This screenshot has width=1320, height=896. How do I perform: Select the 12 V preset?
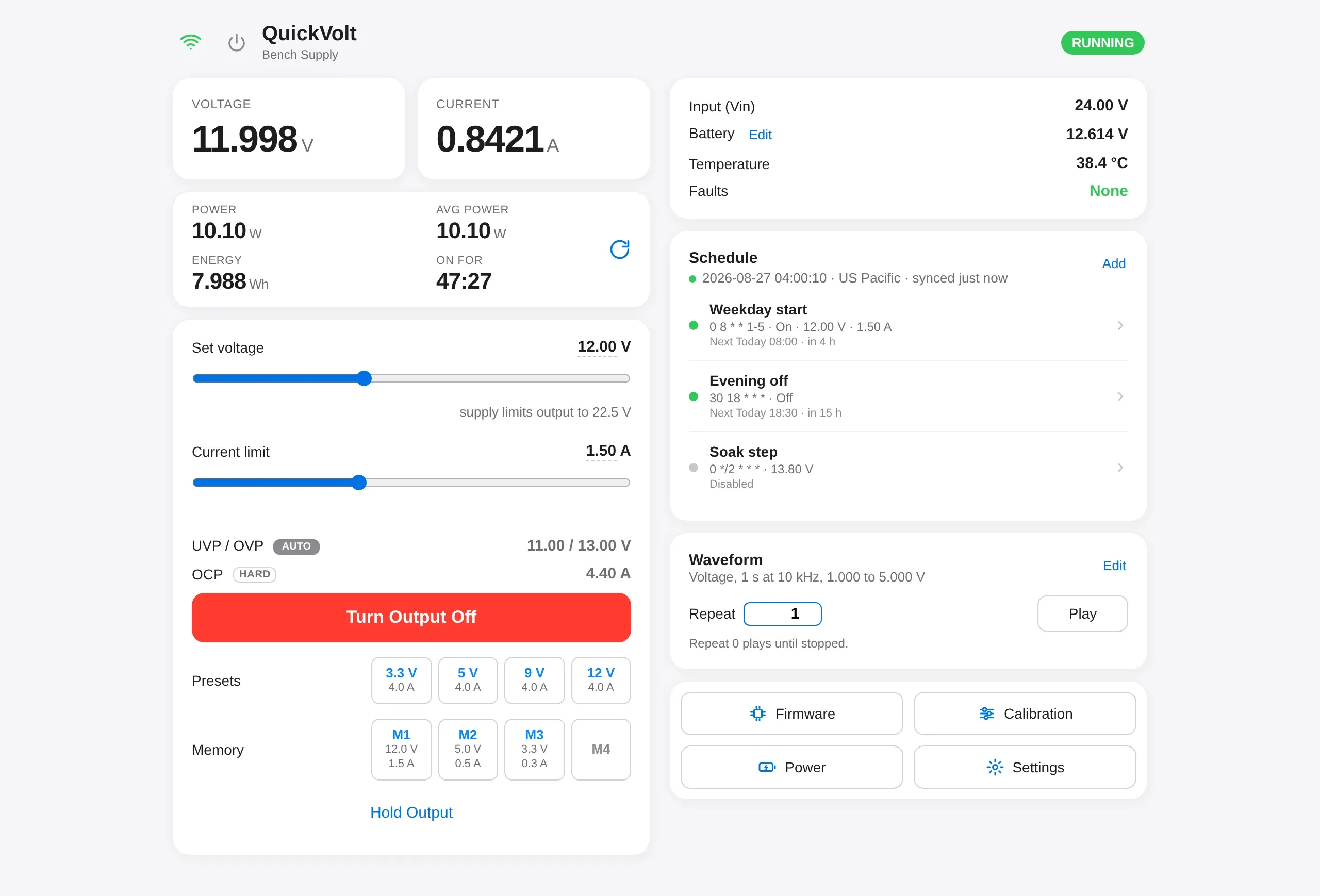coord(600,680)
